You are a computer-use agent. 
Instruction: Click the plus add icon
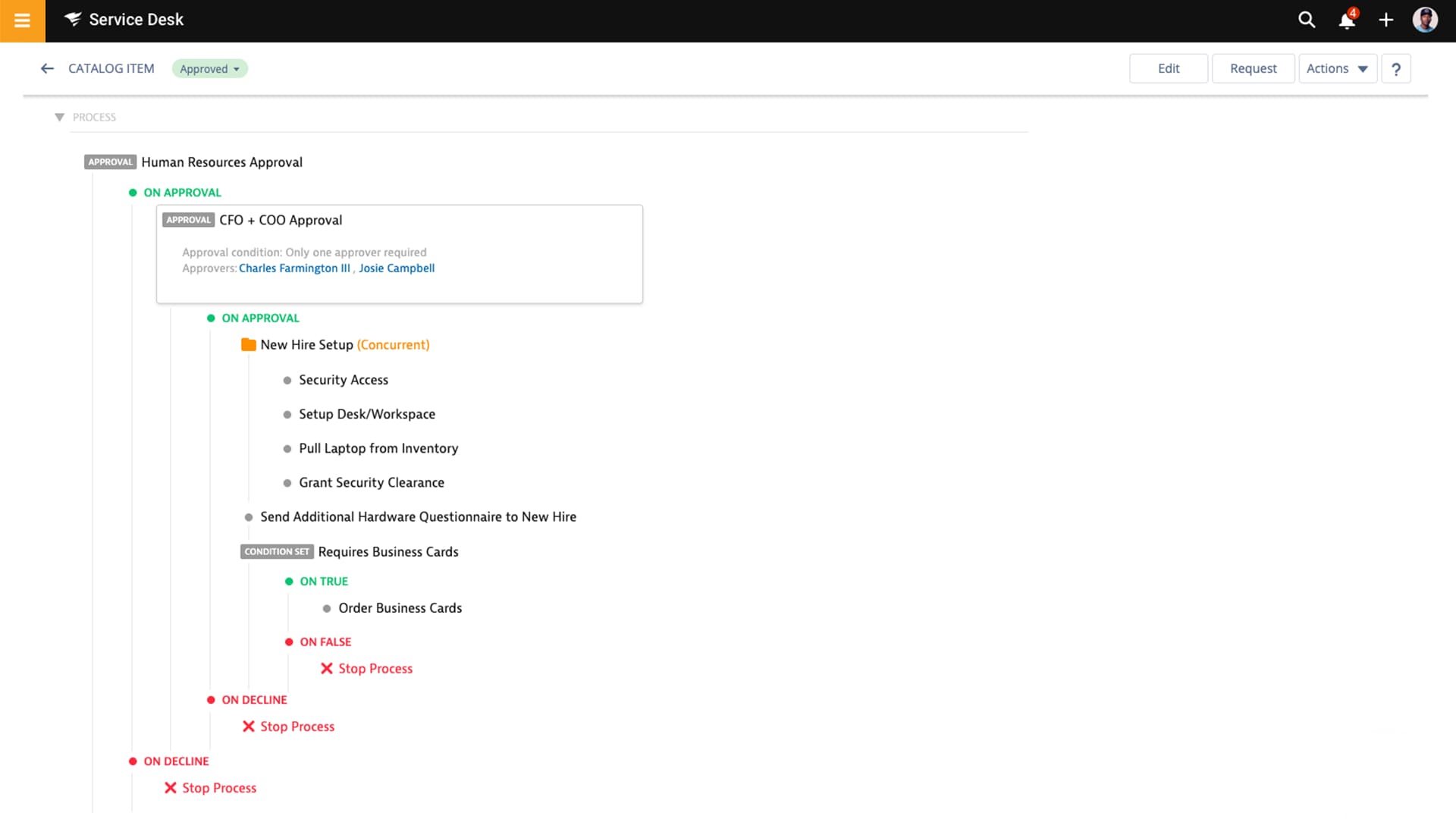click(1385, 20)
